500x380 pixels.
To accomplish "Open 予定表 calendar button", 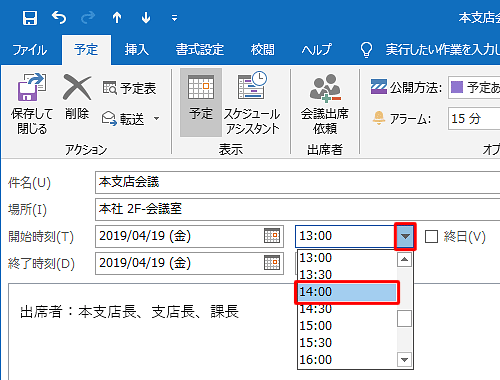I will pyautogui.click(x=130, y=88).
